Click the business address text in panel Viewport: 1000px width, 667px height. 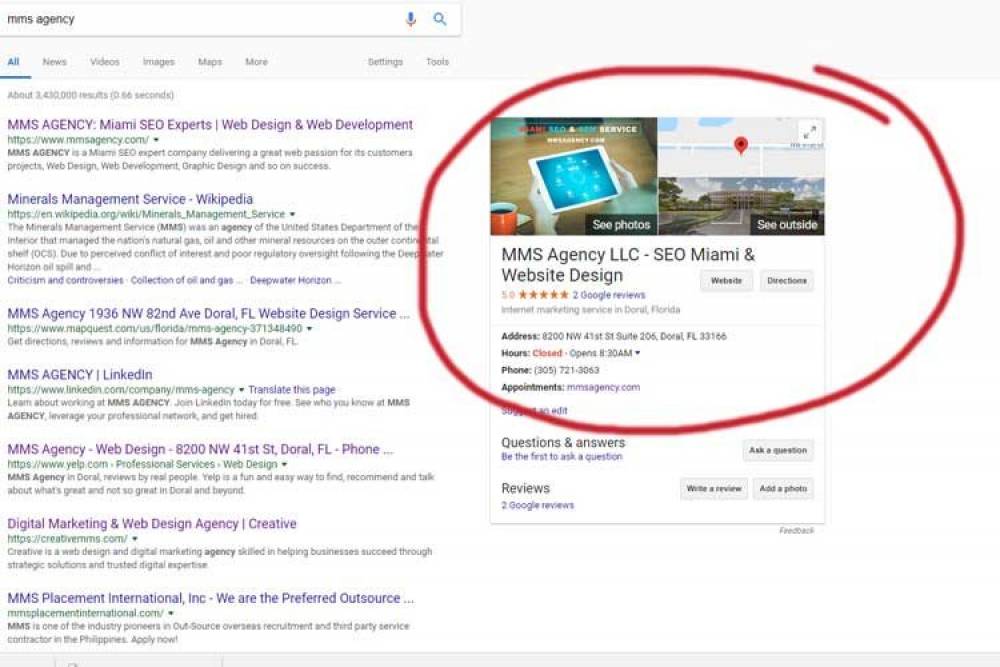(x=634, y=336)
